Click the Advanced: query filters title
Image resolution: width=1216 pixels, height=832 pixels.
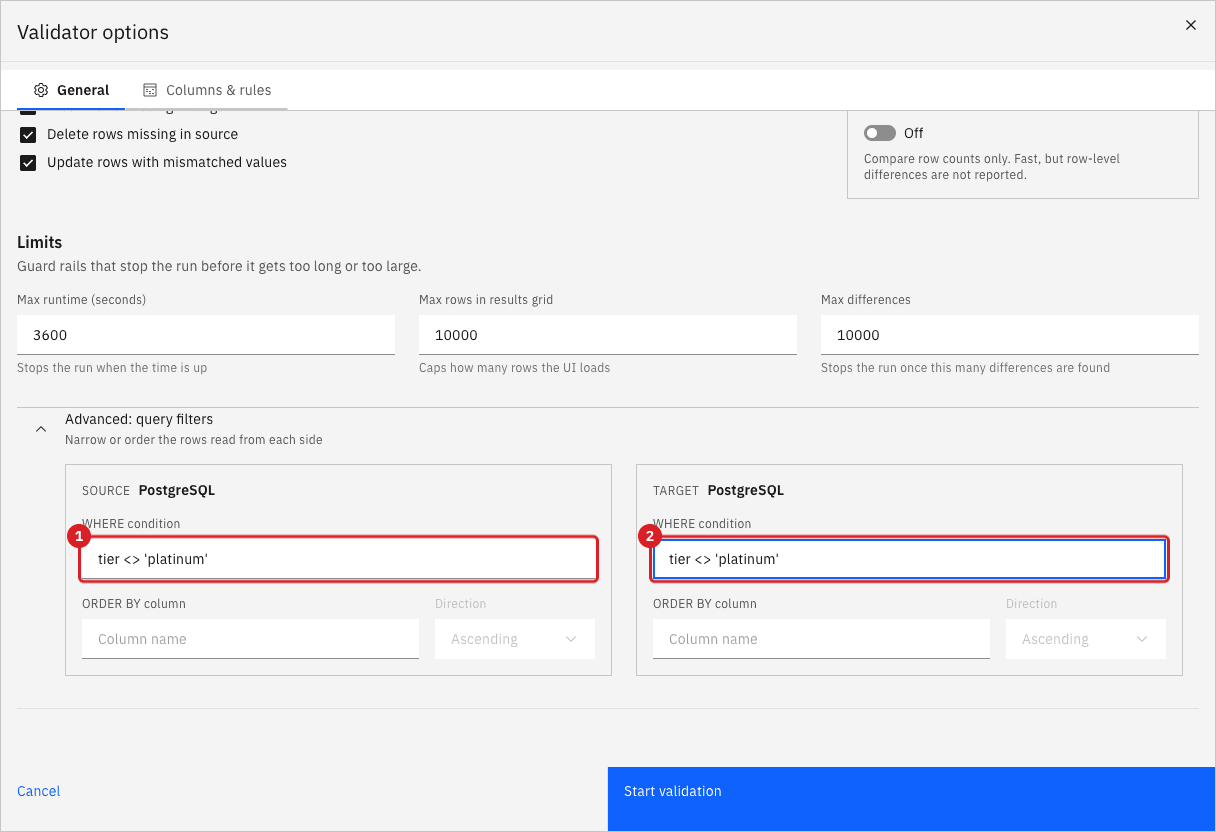tap(139, 420)
